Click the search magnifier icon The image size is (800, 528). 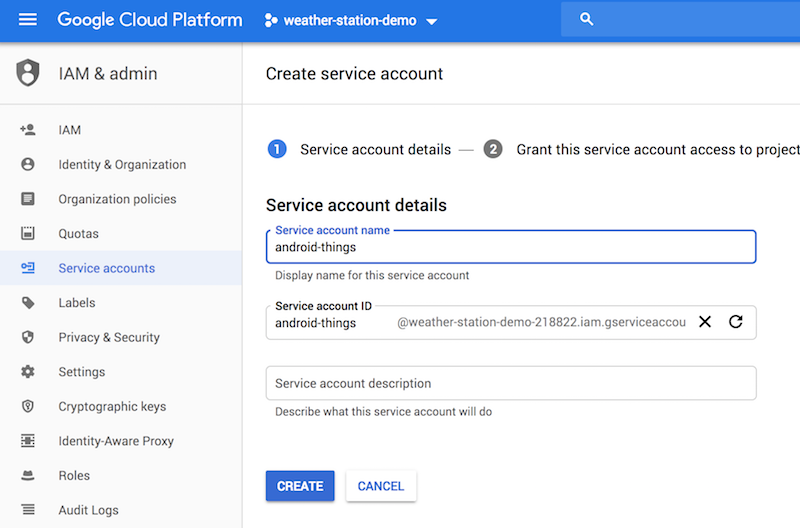(x=587, y=20)
